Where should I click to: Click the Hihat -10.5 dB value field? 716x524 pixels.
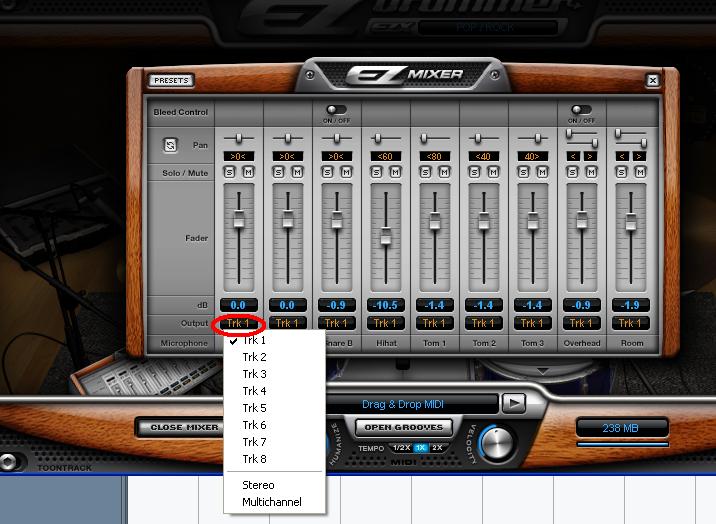386,305
